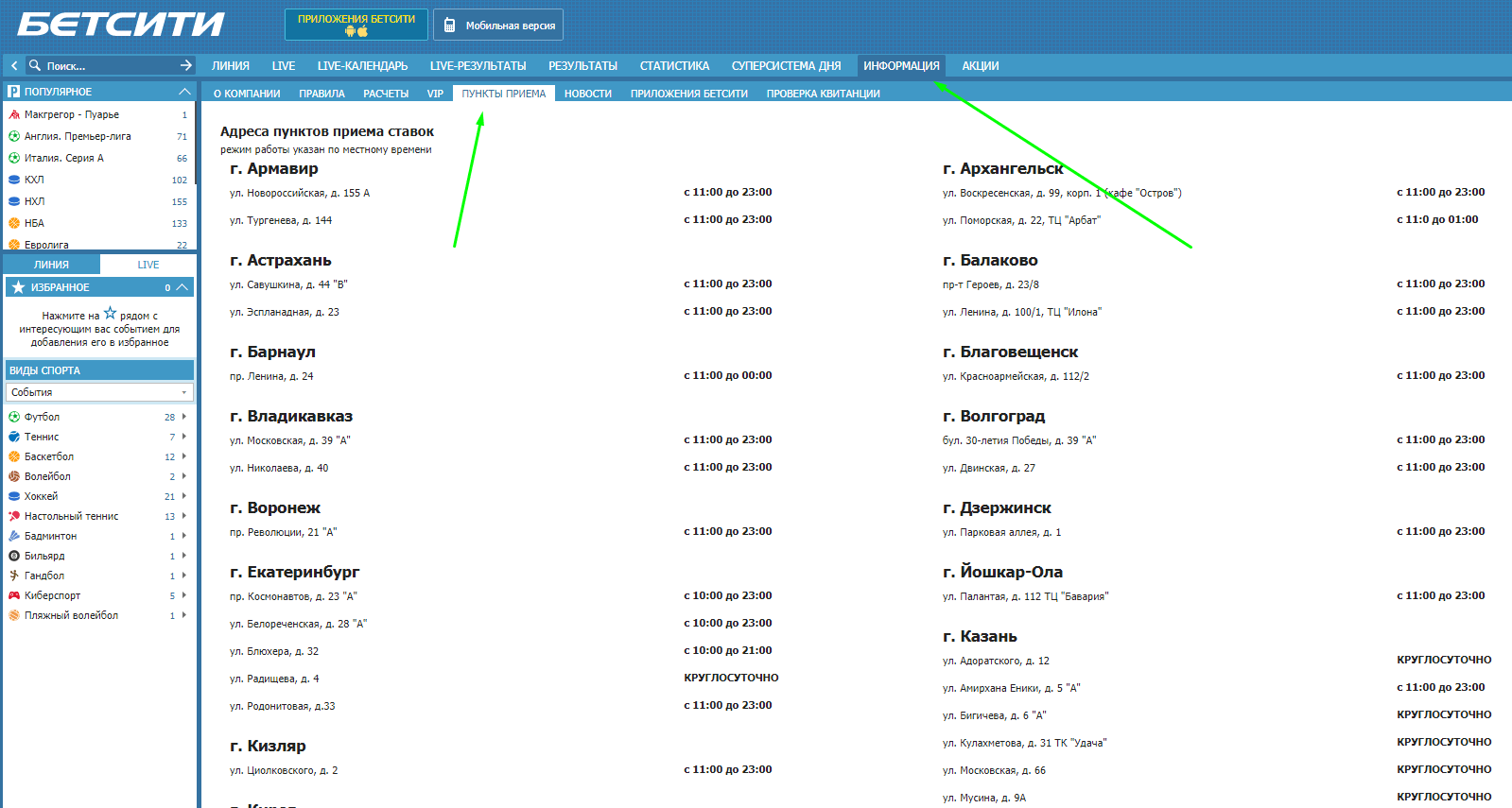This screenshot has height=808, width=1512.
Task: Open the Результаты menu
Action: click(582, 66)
